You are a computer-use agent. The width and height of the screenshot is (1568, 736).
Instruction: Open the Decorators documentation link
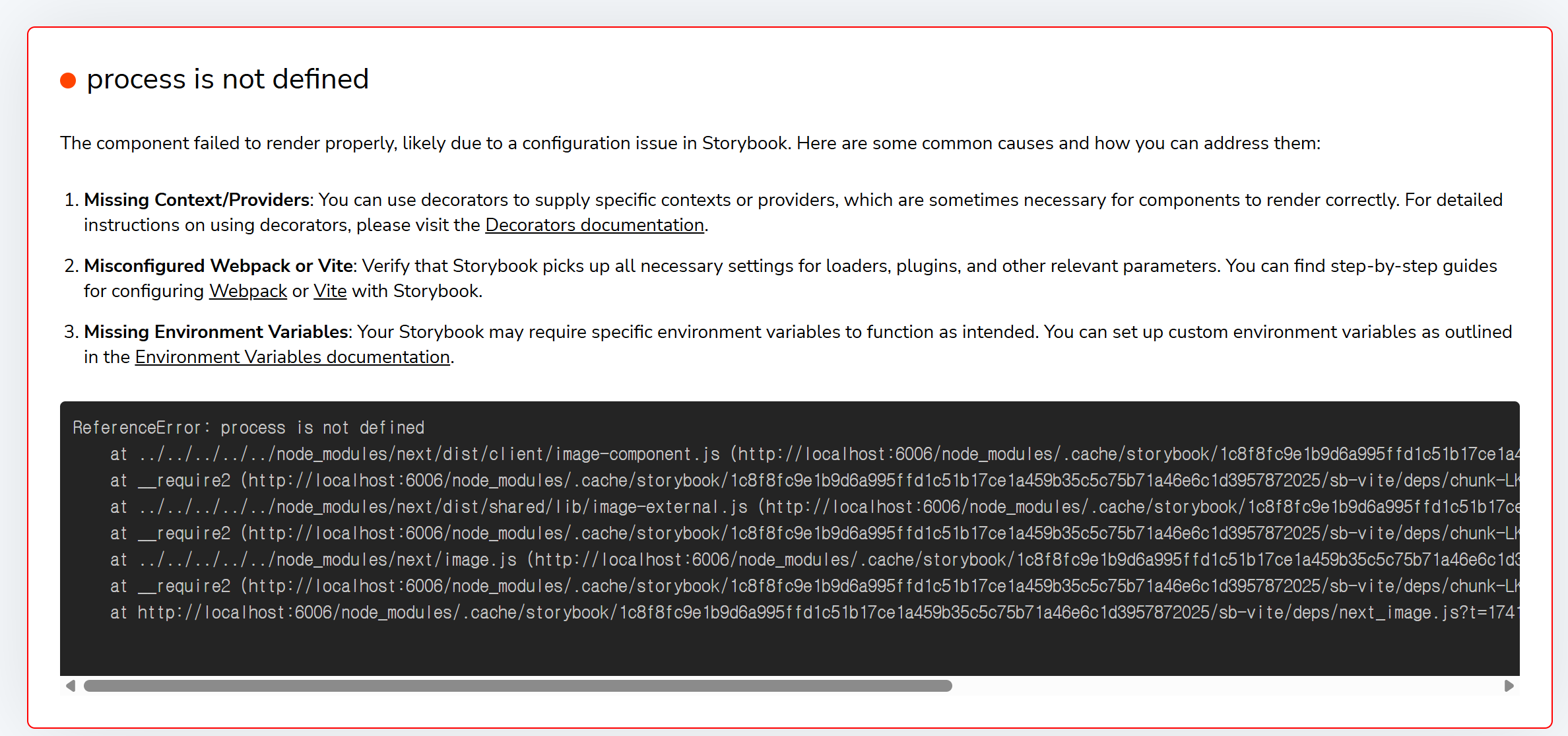tap(594, 225)
